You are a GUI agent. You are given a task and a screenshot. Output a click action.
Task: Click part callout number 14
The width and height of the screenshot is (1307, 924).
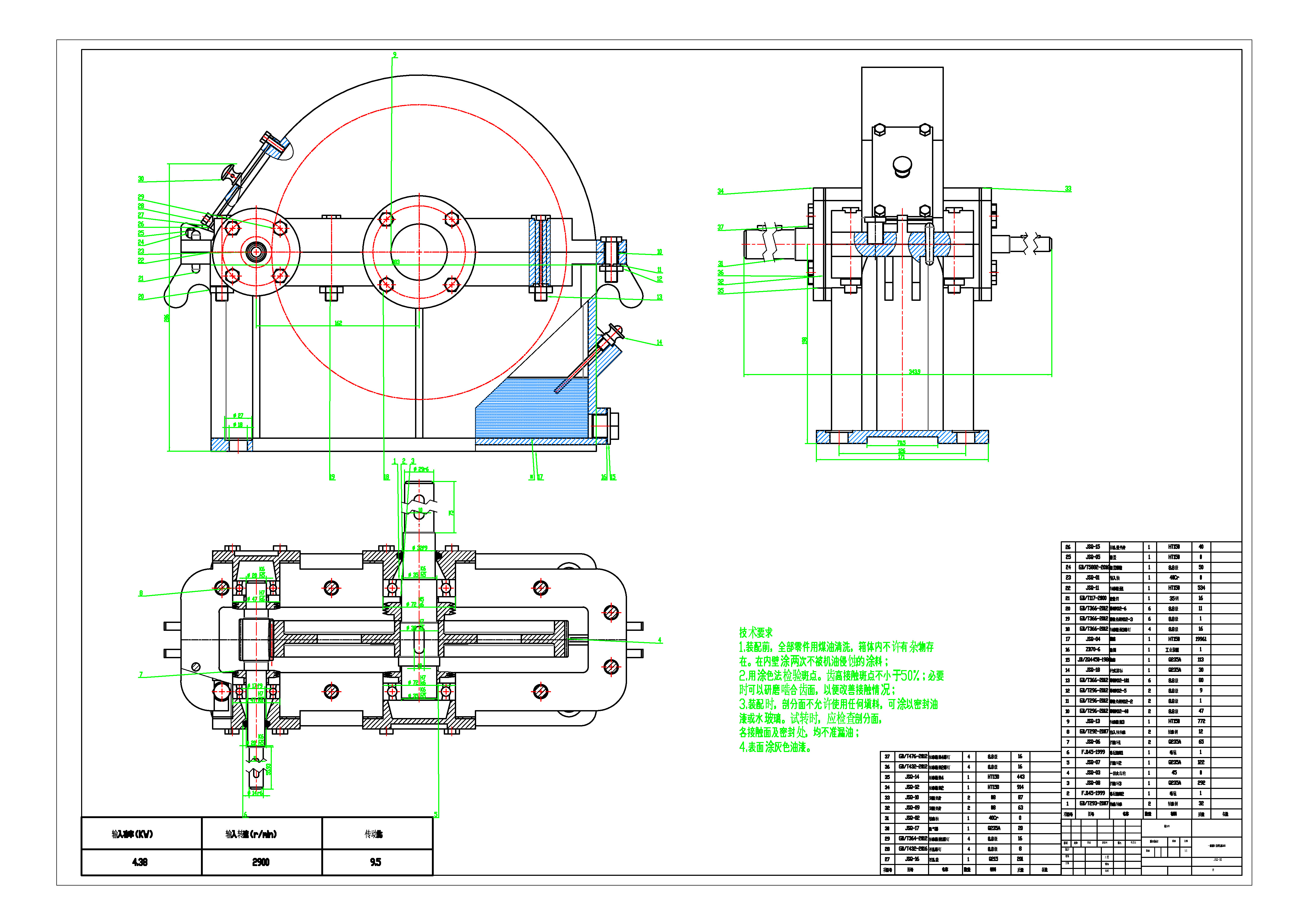659,342
